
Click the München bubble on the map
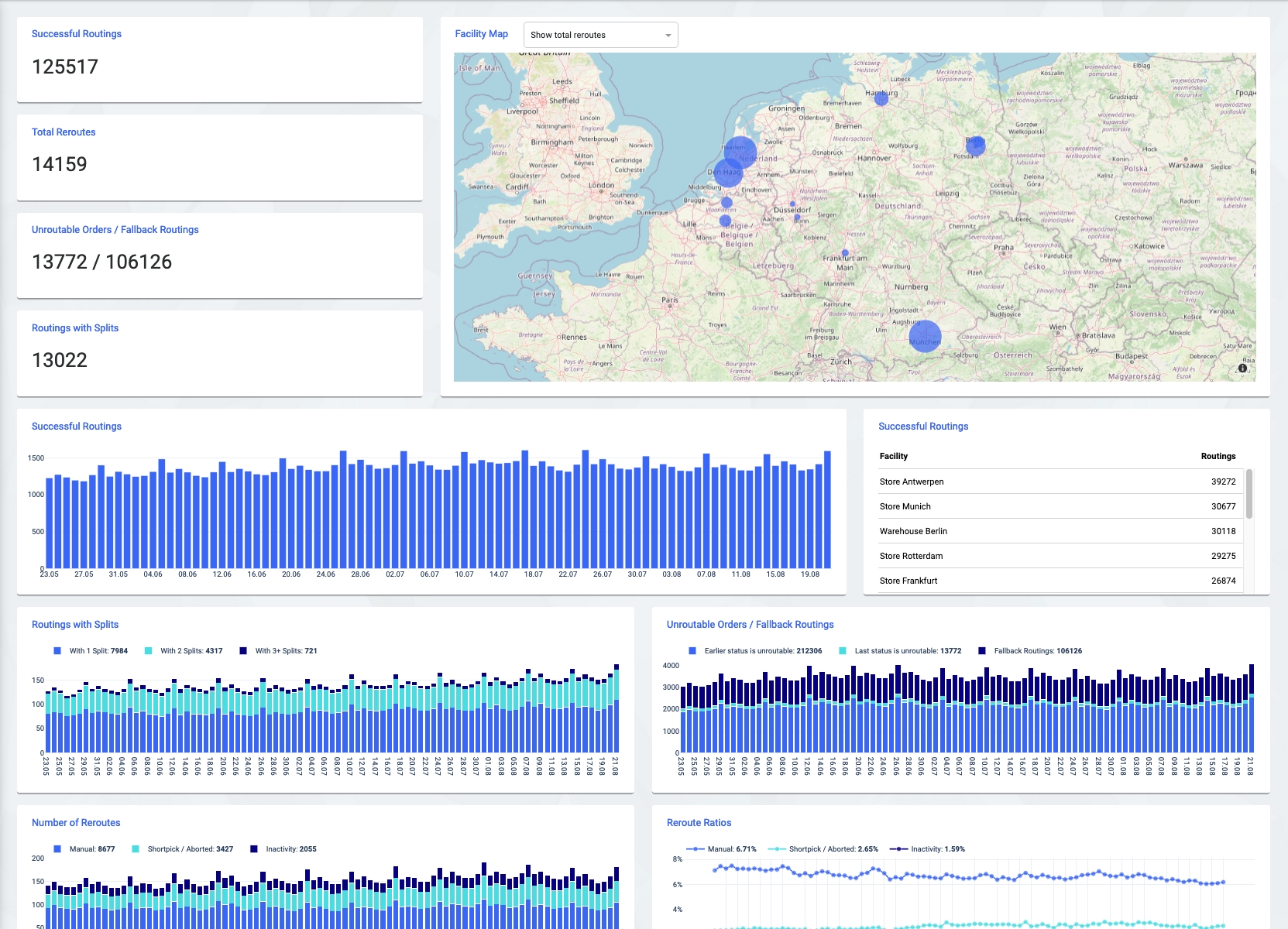click(925, 337)
